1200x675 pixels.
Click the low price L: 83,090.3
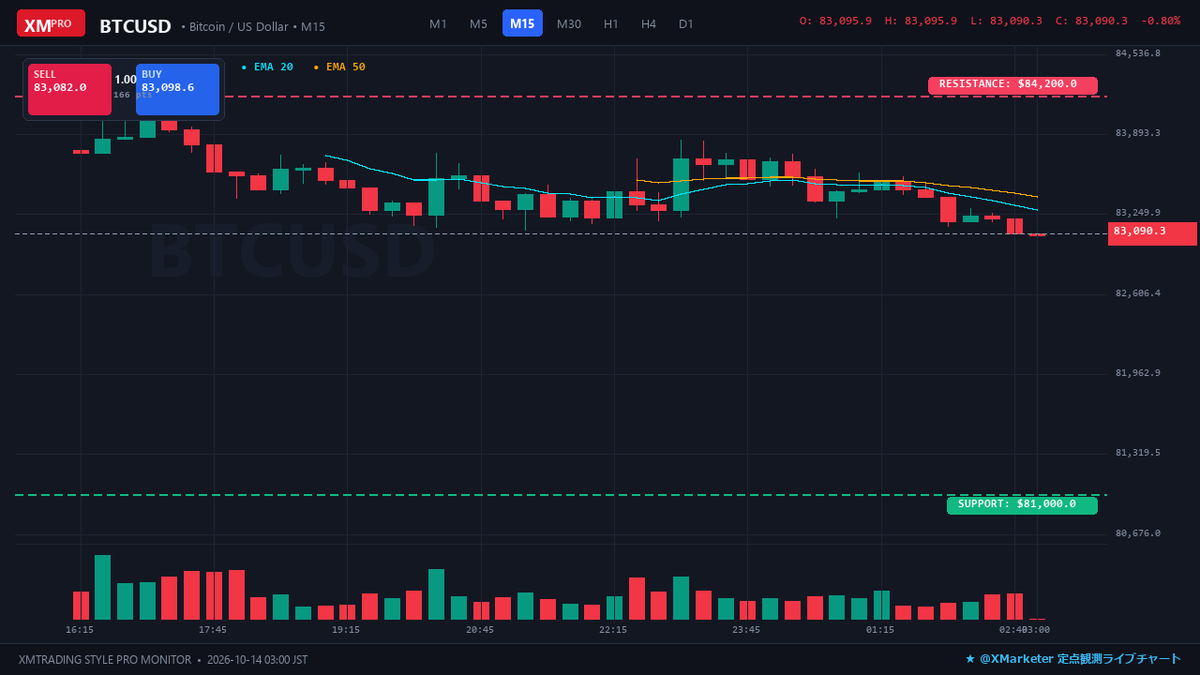[1006, 21]
